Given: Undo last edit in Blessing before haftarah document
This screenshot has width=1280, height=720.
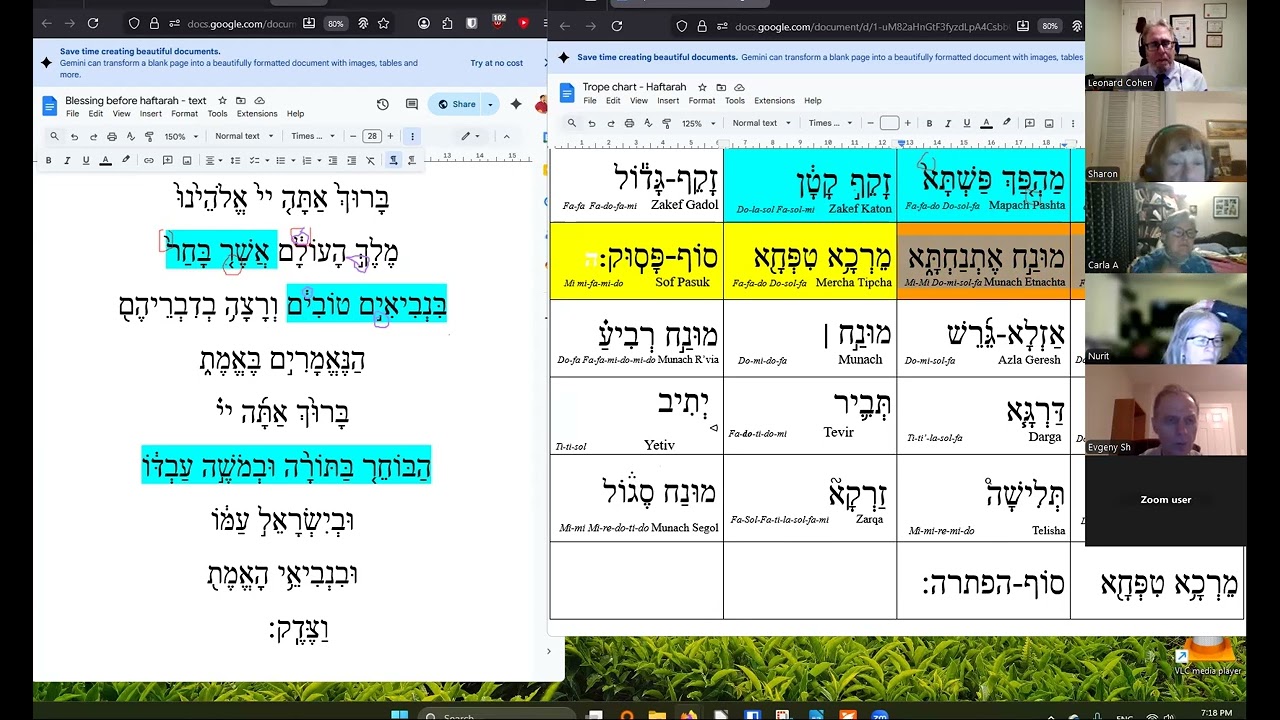Looking at the screenshot, I should [74, 136].
